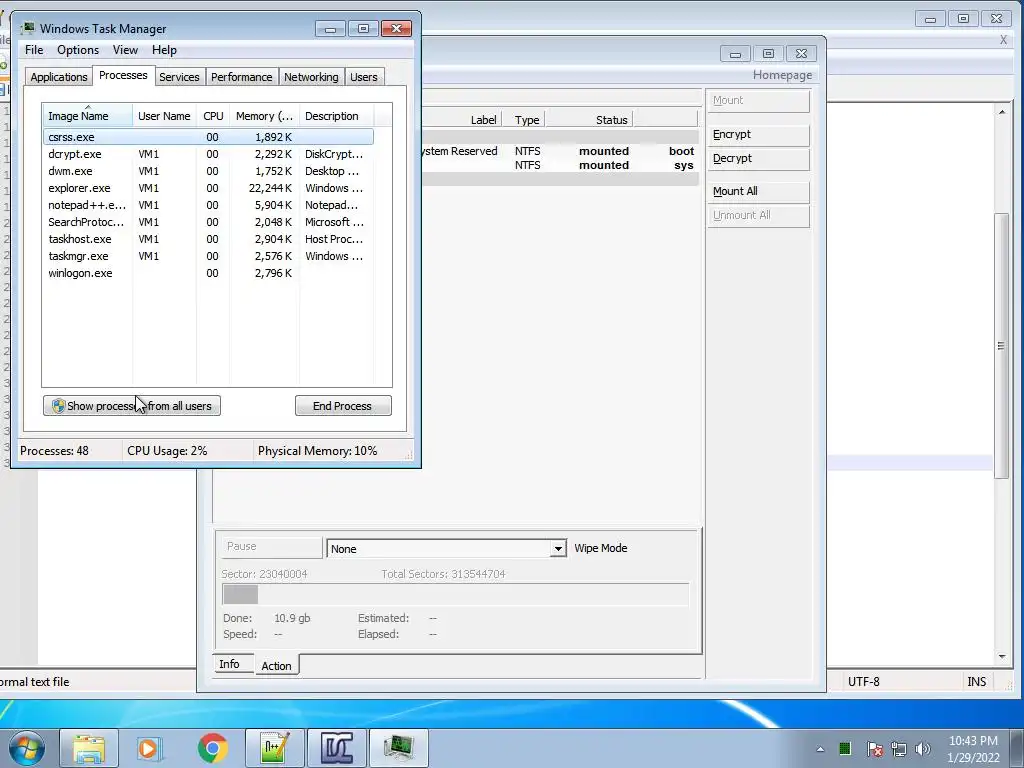Click Decrypt in DiskCryptor
Screen dimensions: 1024x768
tap(758, 159)
